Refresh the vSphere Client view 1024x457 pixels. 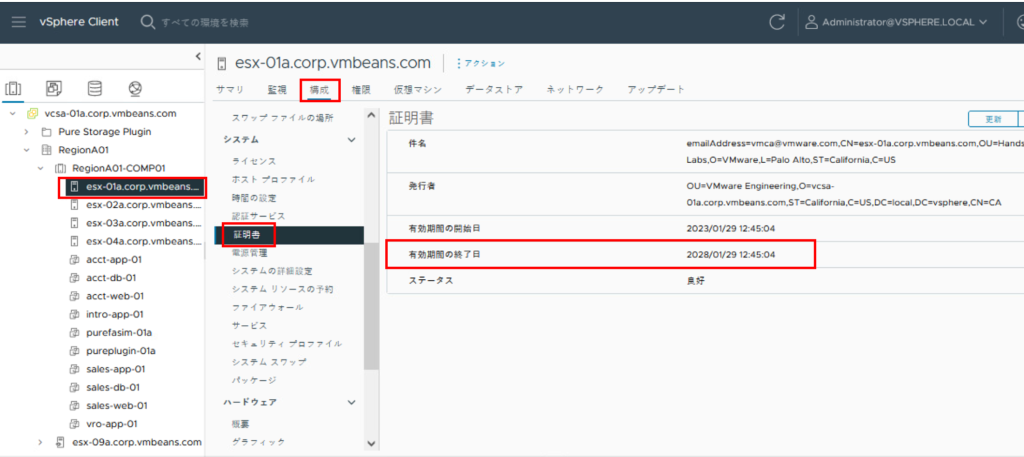(x=776, y=22)
